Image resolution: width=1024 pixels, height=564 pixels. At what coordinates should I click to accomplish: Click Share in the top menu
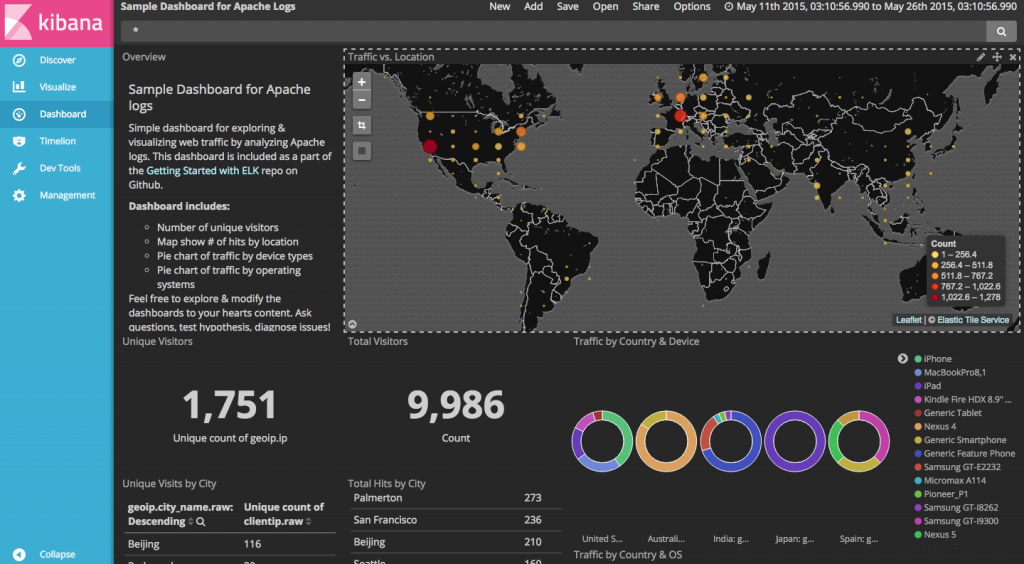point(645,7)
